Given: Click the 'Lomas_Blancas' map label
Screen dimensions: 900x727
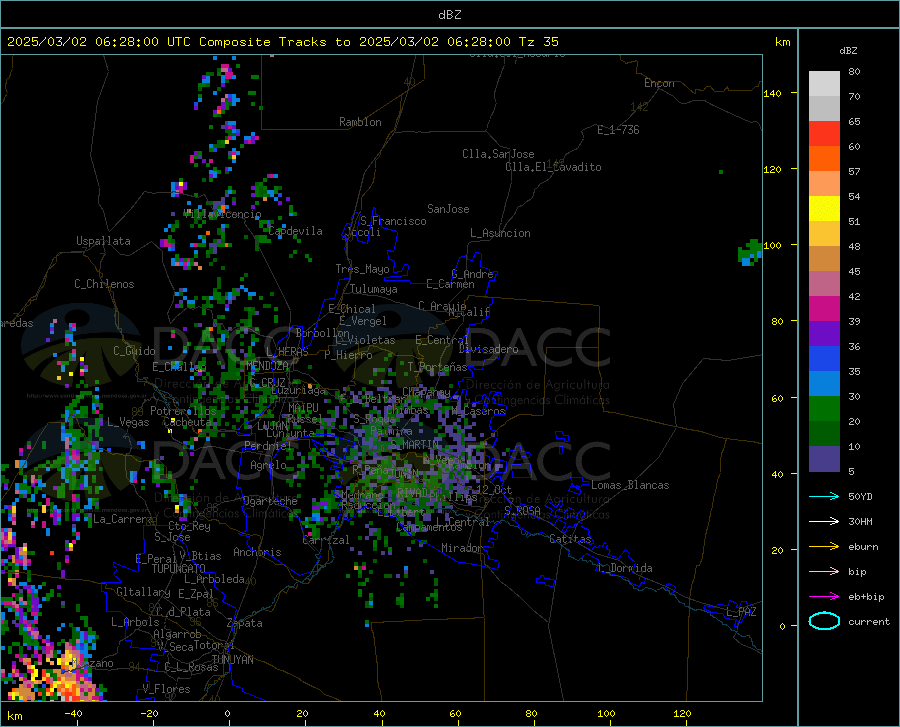Looking at the screenshot, I should pyautogui.click(x=630, y=485).
